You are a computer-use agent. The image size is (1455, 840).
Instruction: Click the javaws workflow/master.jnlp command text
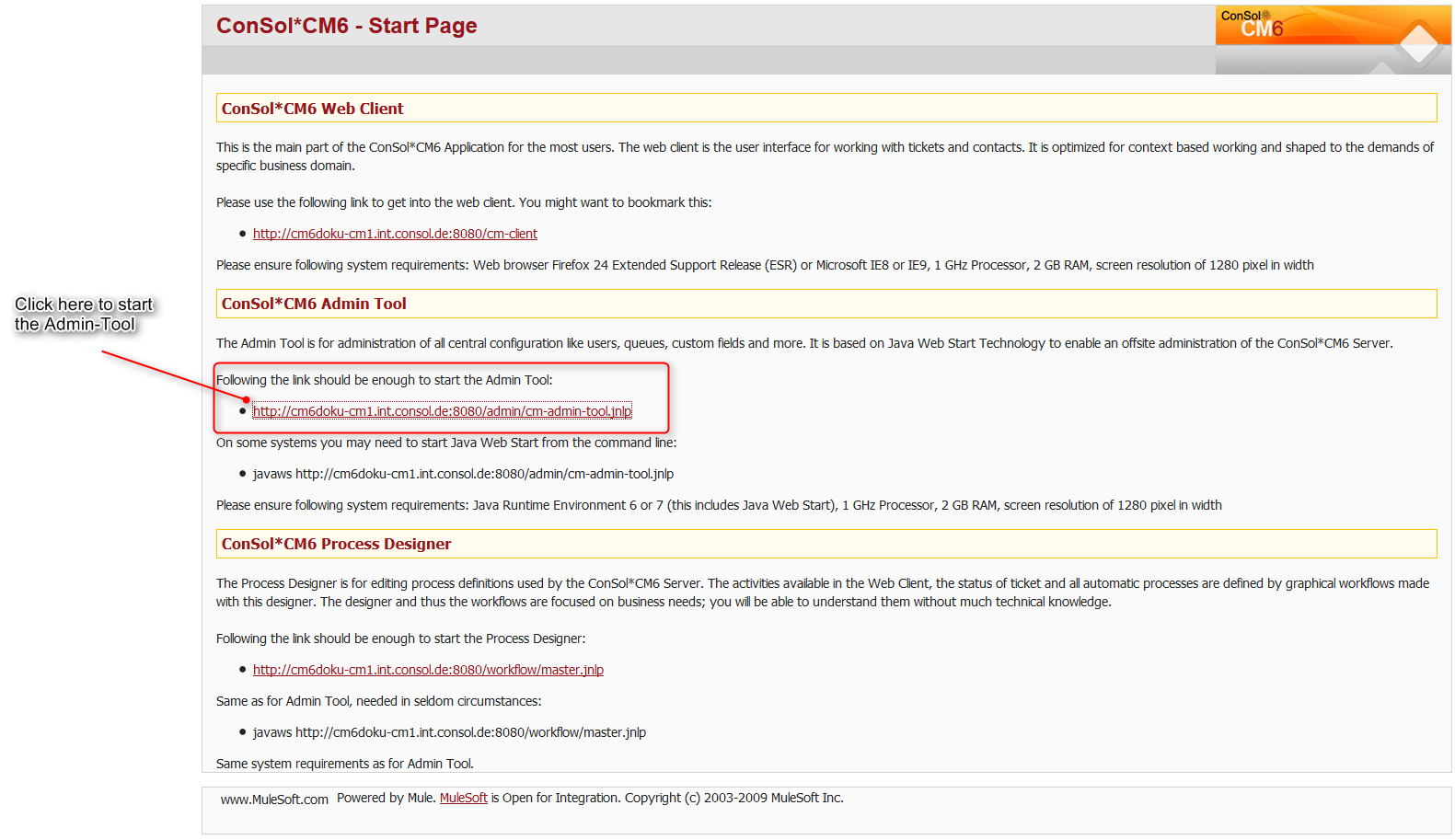(x=449, y=732)
